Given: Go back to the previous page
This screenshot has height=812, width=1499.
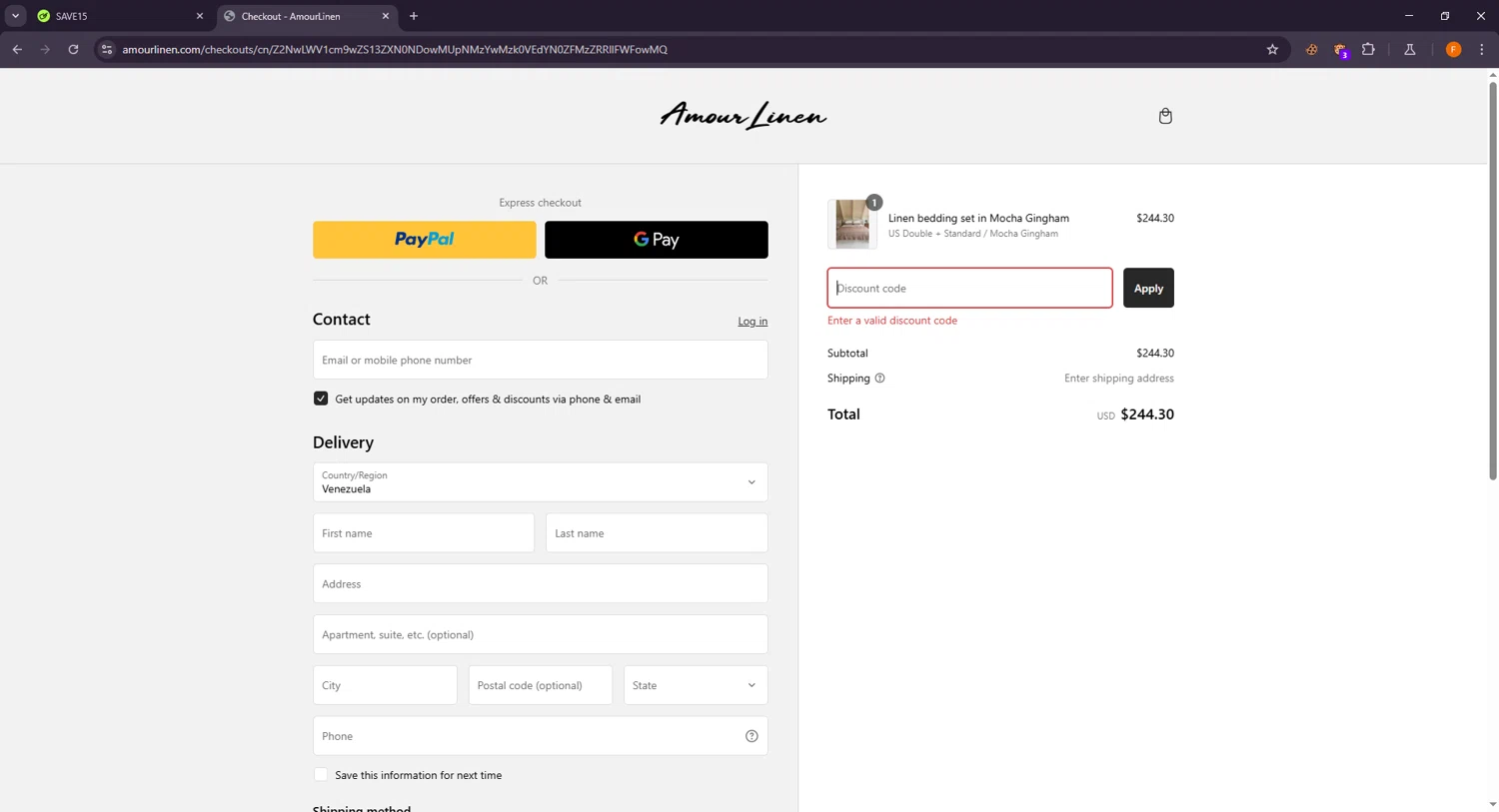Looking at the screenshot, I should click(17, 49).
